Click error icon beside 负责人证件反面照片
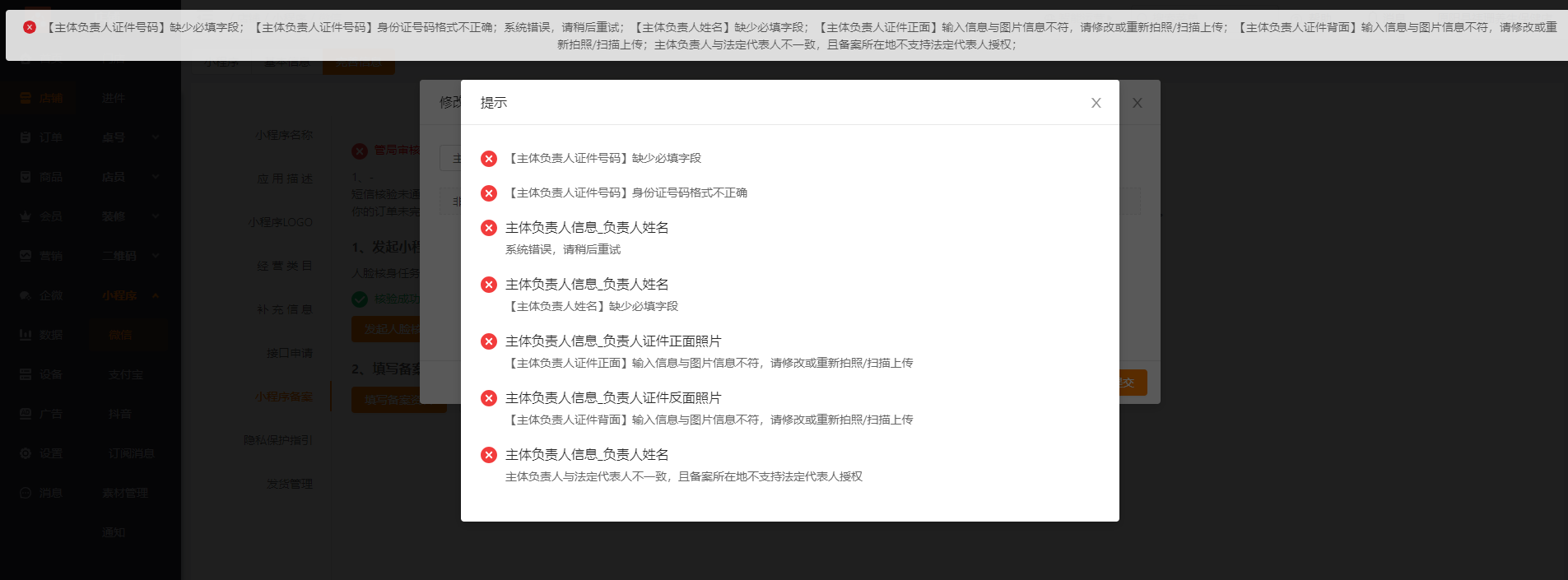The image size is (1568, 580). pos(489,398)
